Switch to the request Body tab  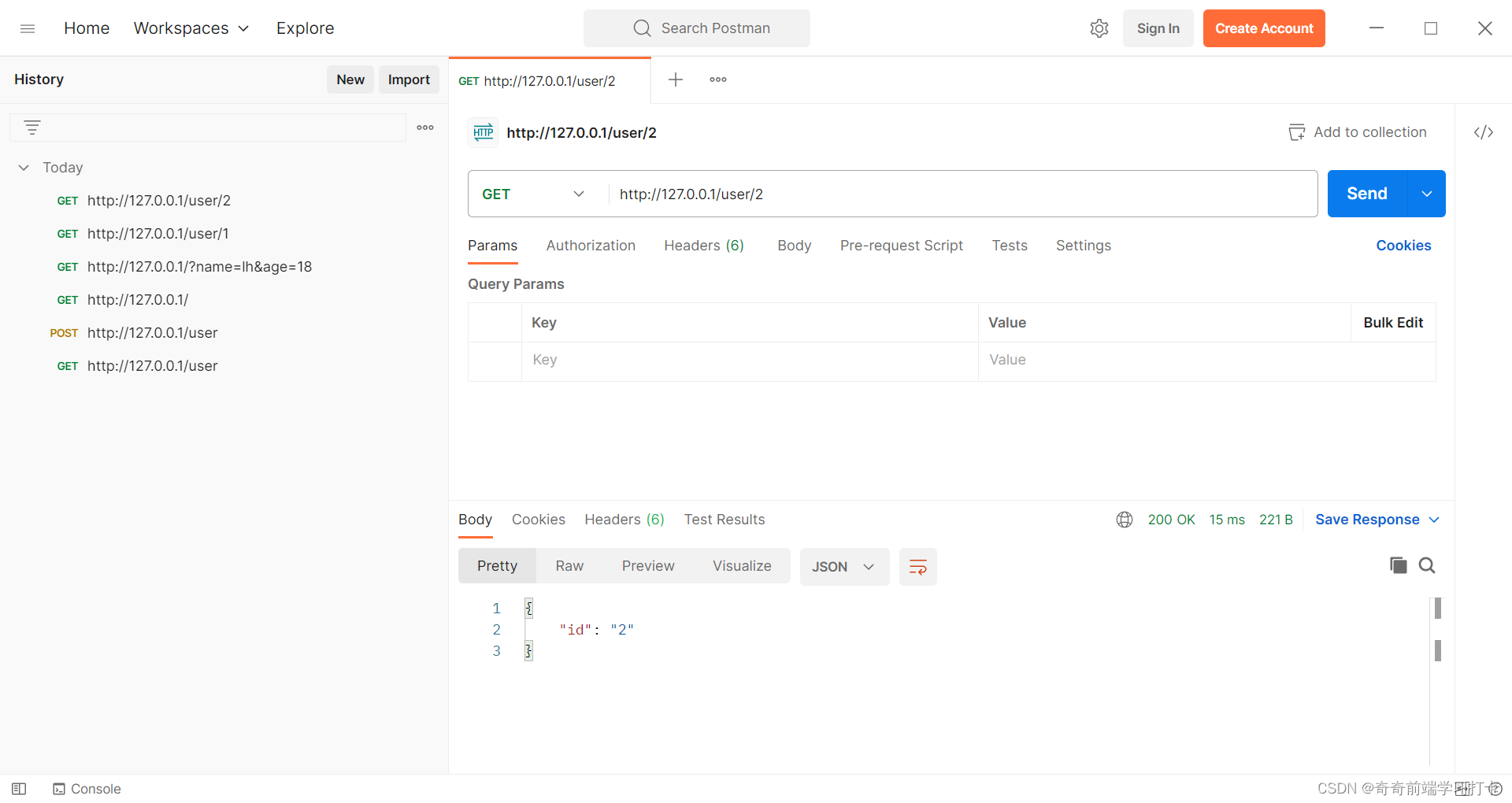coord(794,246)
